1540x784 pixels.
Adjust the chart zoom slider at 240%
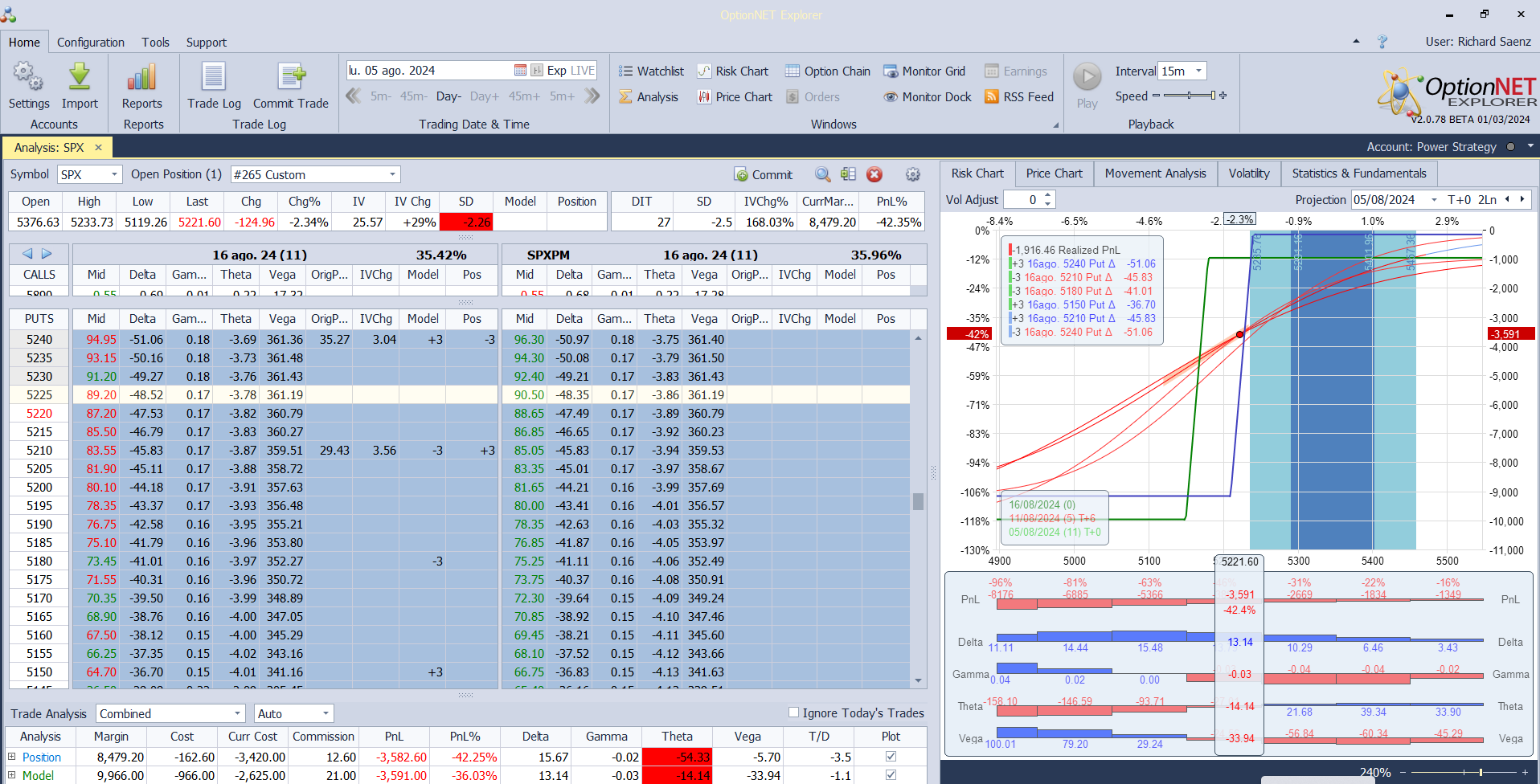tap(1463, 772)
